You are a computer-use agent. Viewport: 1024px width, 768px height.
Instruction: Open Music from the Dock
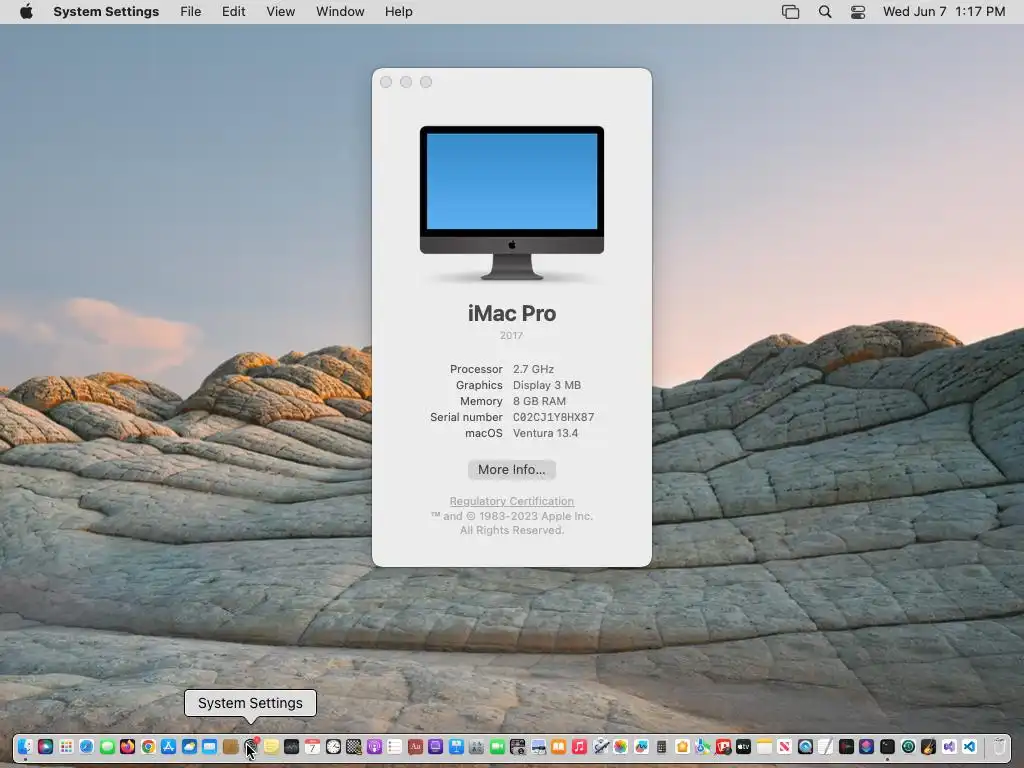click(x=579, y=746)
